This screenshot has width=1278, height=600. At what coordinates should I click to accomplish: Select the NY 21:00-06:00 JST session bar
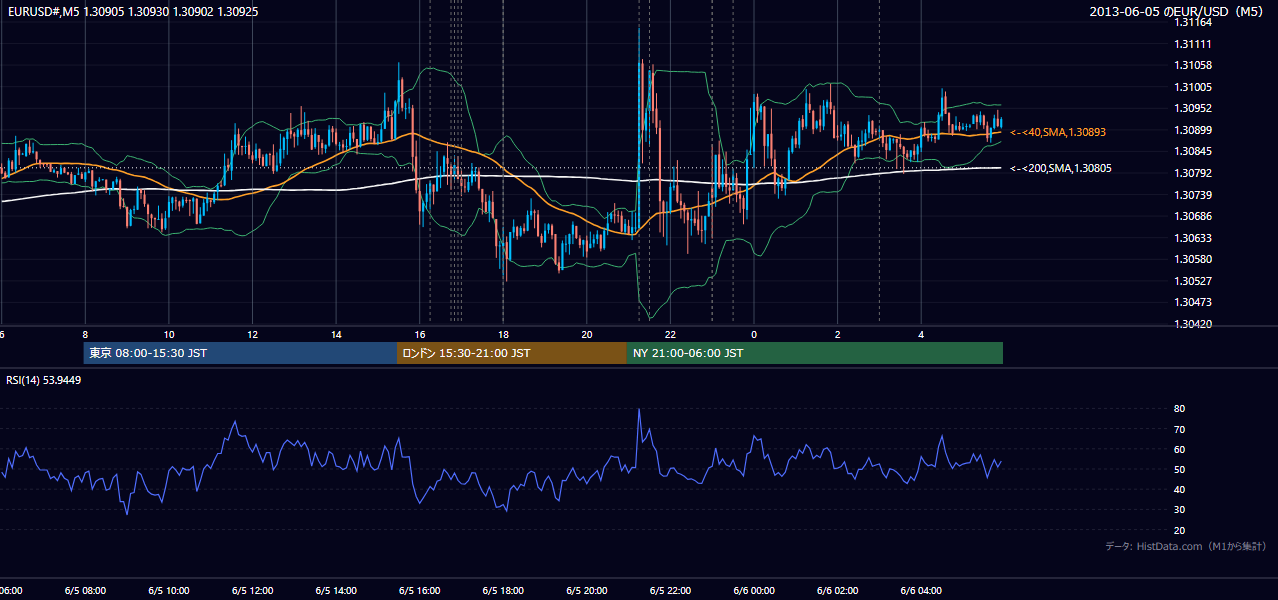pos(815,353)
